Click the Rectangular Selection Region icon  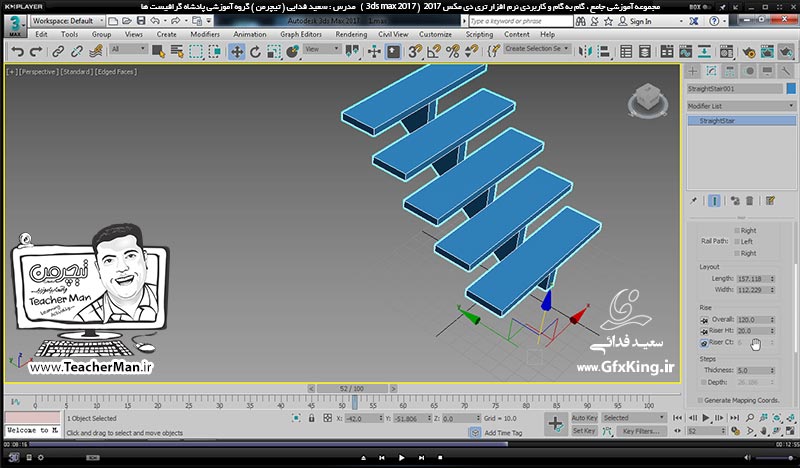click(x=196, y=52)
